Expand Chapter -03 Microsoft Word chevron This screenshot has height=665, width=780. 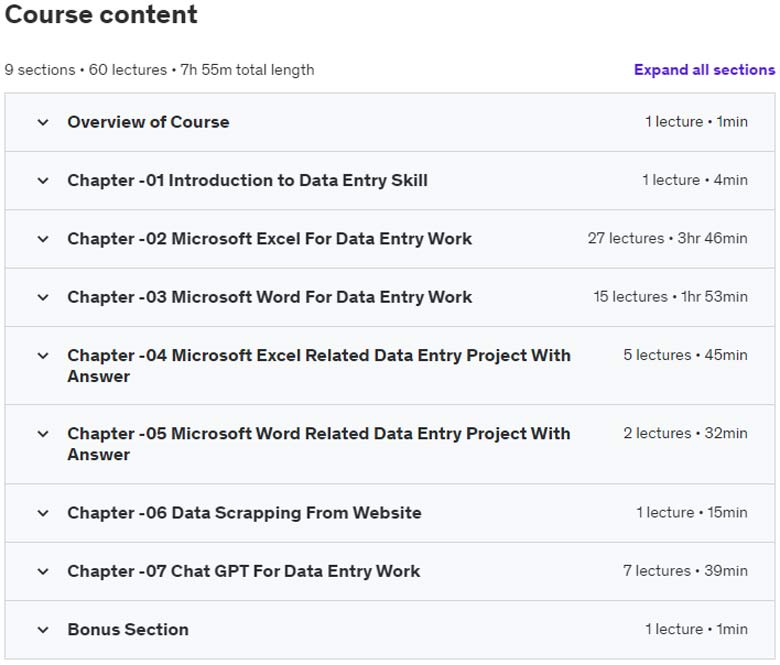[43, 297]
